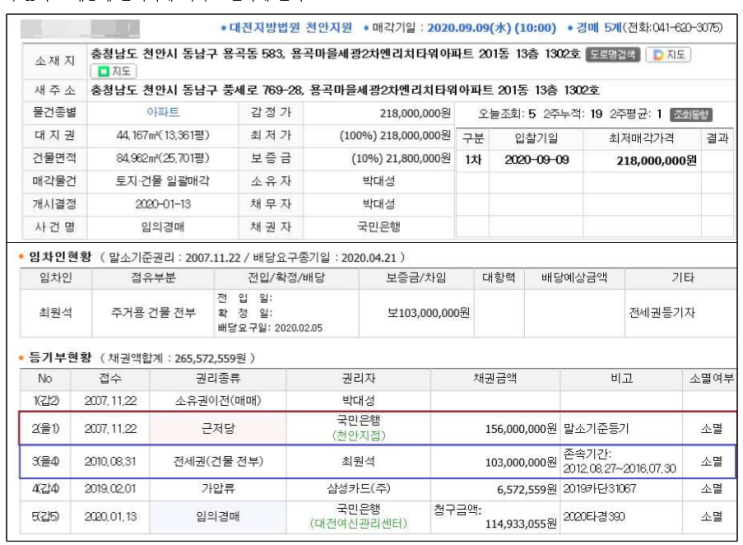Select the building area 84.962㎡(25.701평)
The height and width of the screenshot is (545, 743).
click(x=163, y=158)
